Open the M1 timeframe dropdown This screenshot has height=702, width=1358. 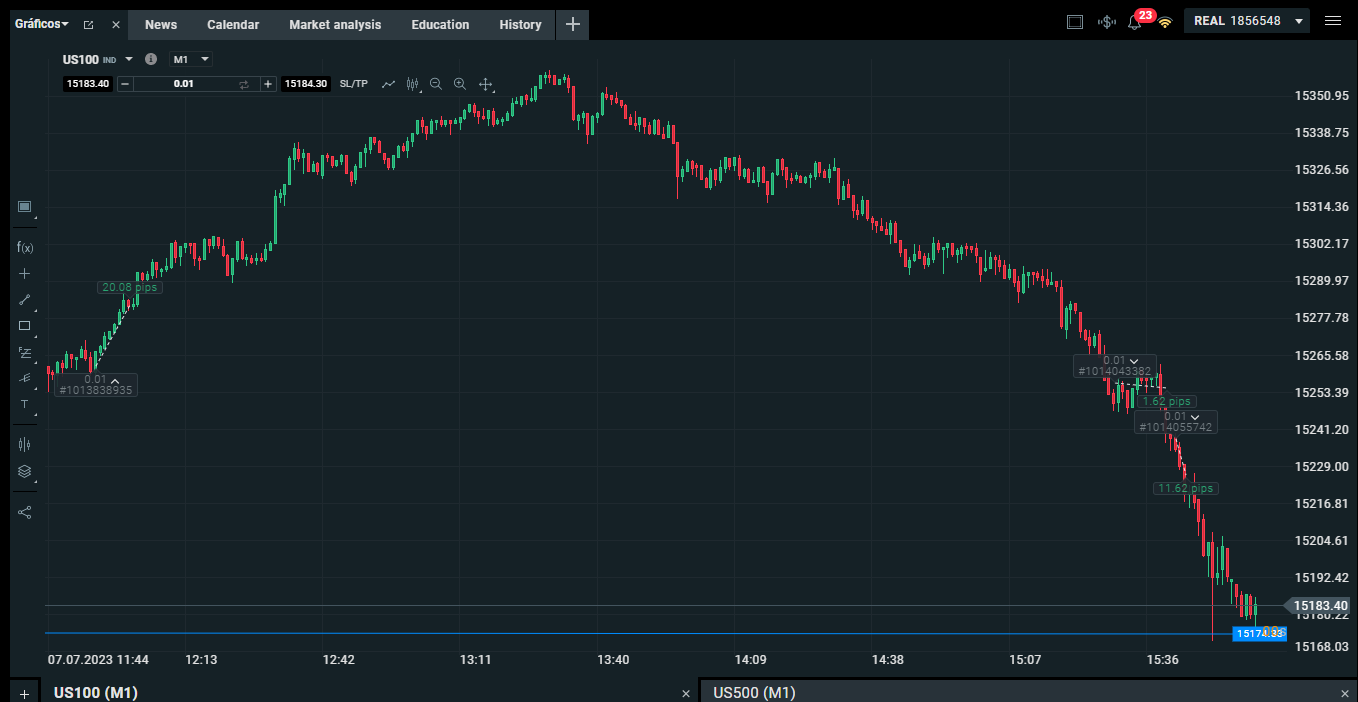tap(190, 59)
